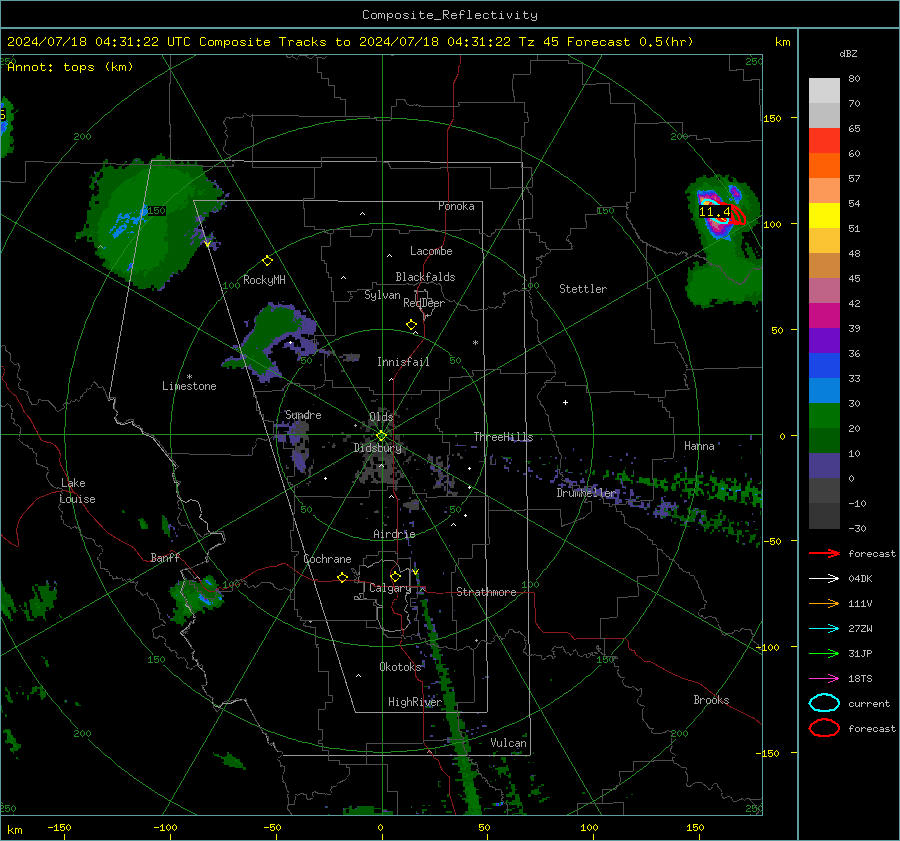900x841 pixels.
Task: Click the Okotoks town label
Action: pos(400,667)
